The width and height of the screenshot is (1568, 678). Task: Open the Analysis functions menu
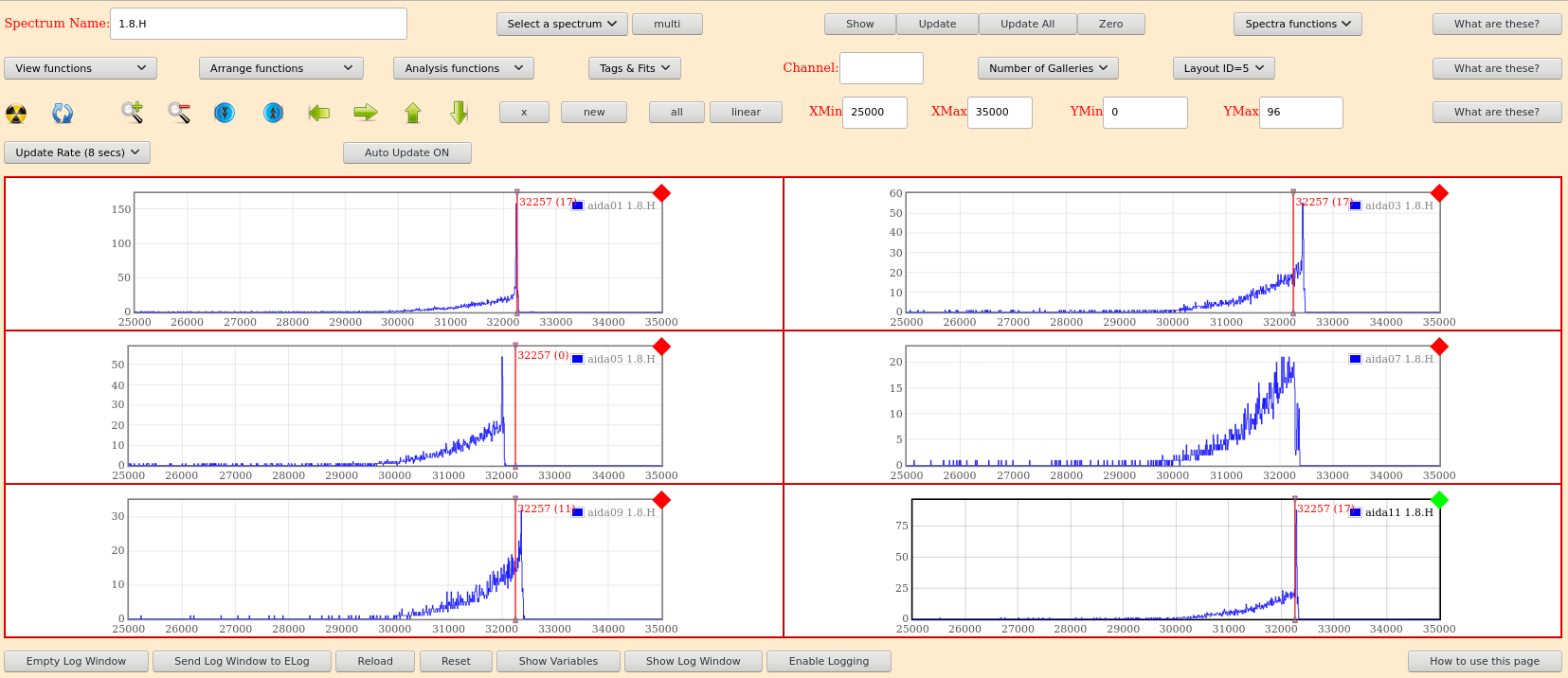point(463,68)
